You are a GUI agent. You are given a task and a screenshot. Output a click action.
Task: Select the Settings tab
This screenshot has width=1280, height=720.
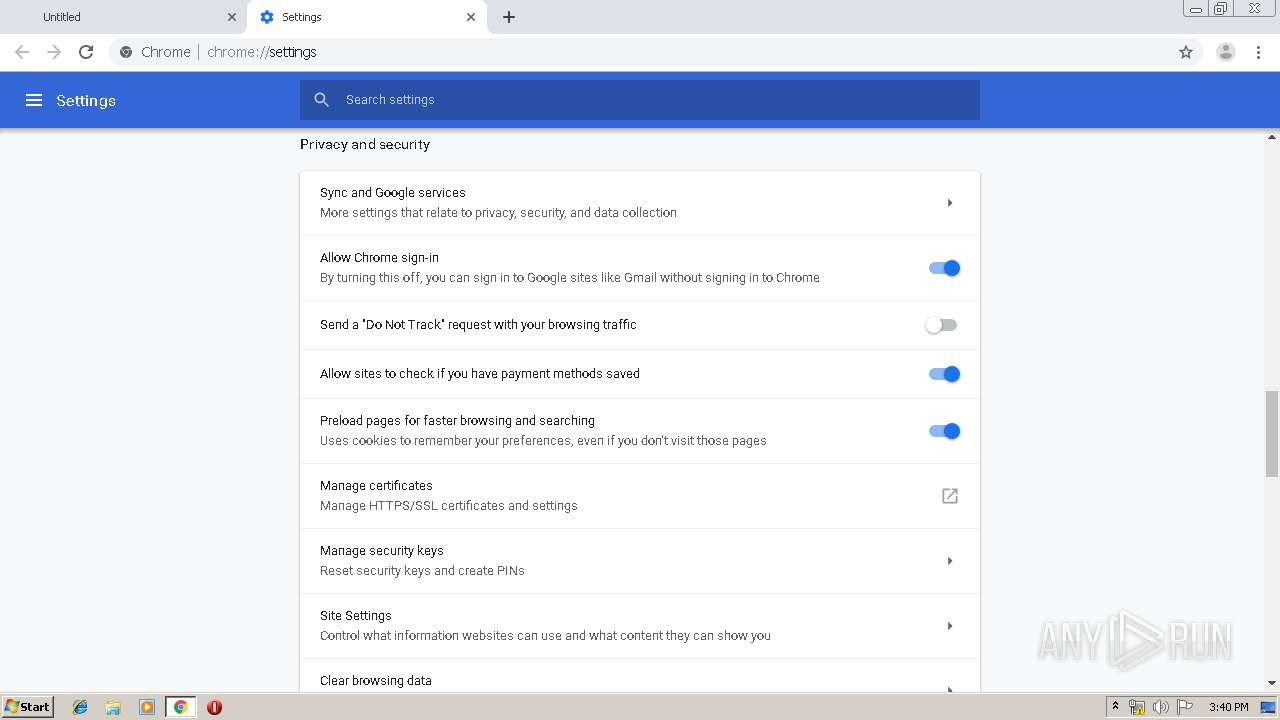(367, 17)
